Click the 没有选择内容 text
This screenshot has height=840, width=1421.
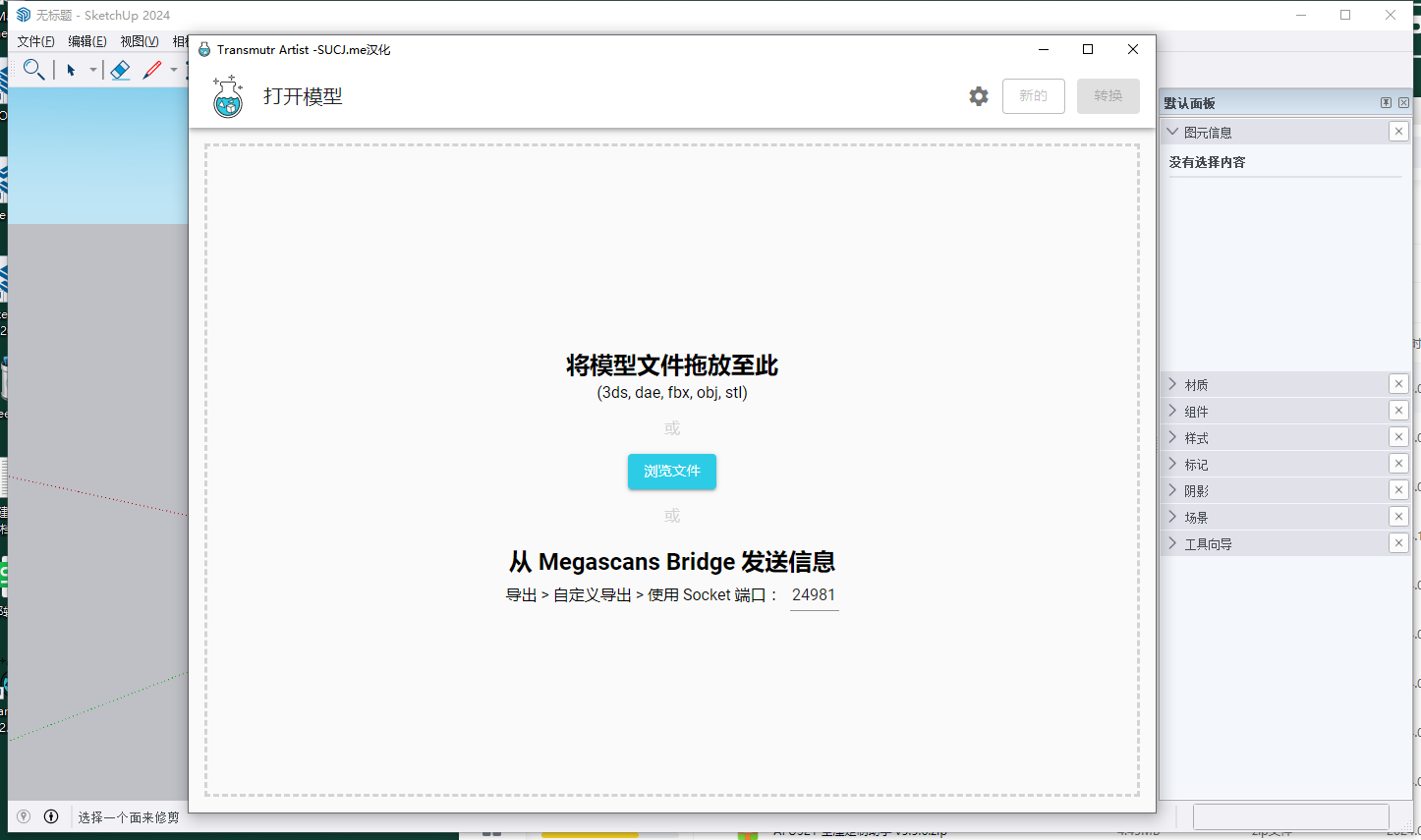[1207, 162]
